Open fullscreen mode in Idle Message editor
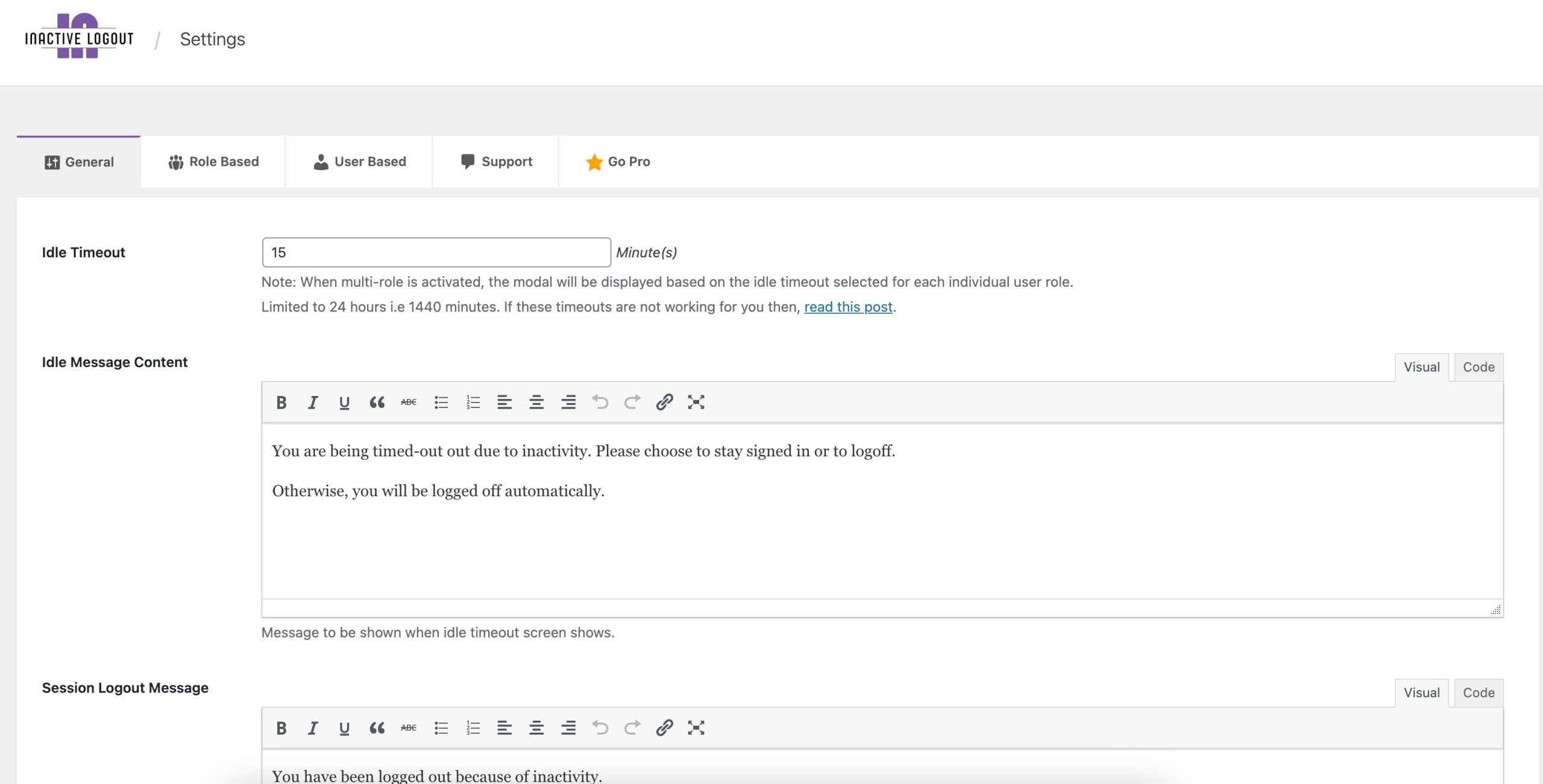1543x784 pixels. [x=696, y=403]
